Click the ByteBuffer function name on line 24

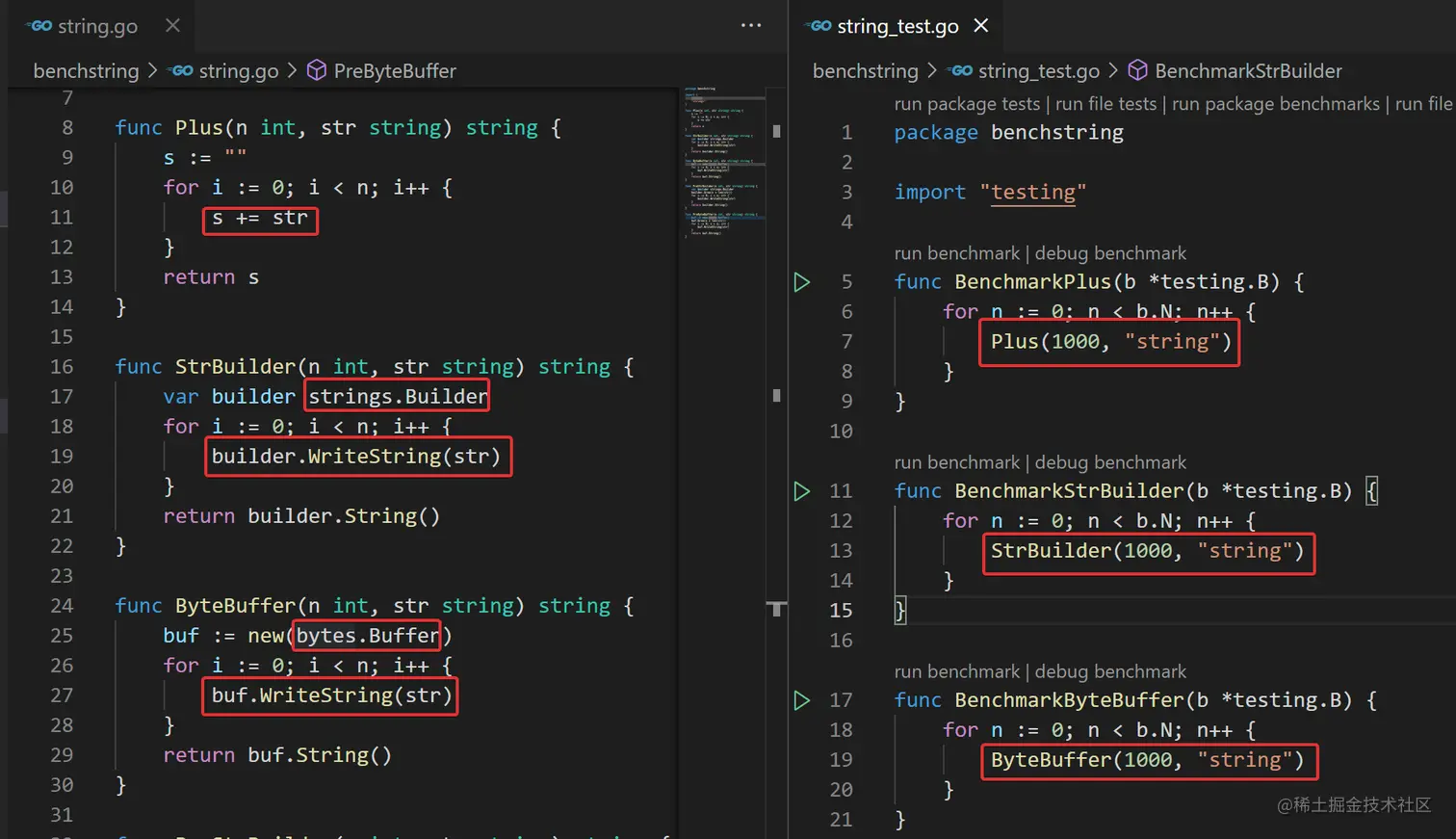(x=236, y=606)
